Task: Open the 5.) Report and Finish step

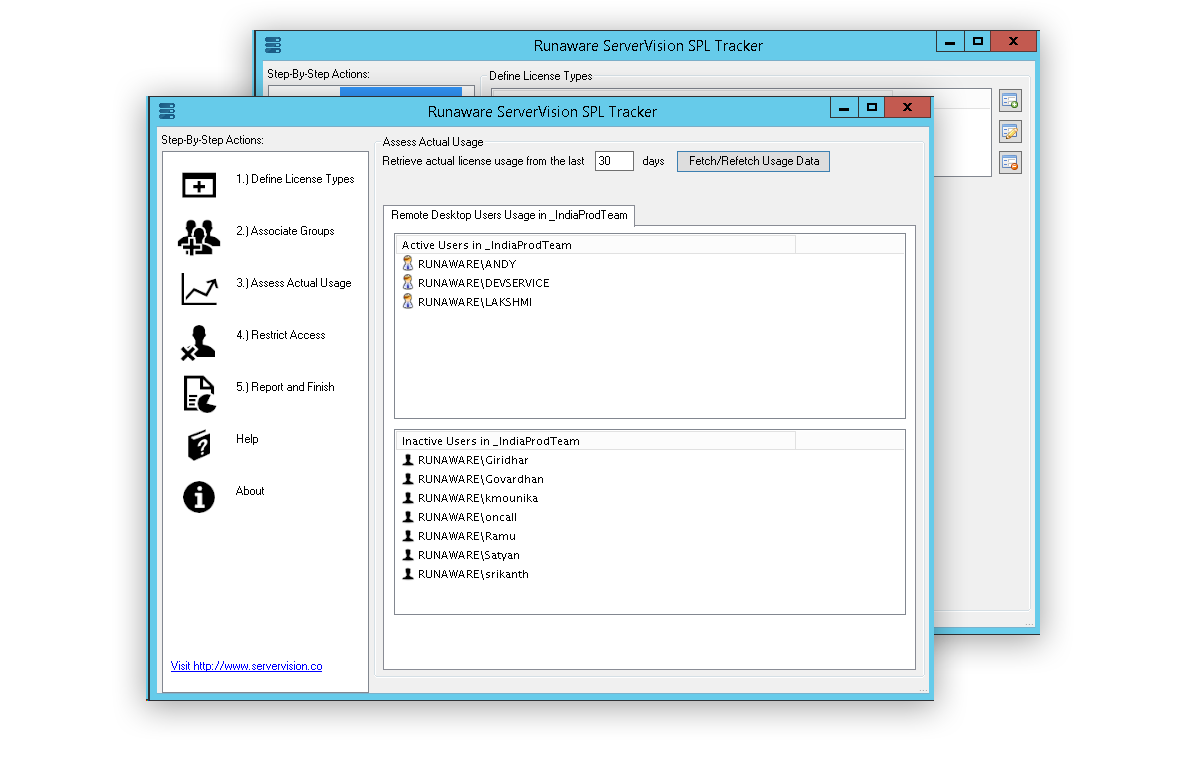Action: [286, 387]
